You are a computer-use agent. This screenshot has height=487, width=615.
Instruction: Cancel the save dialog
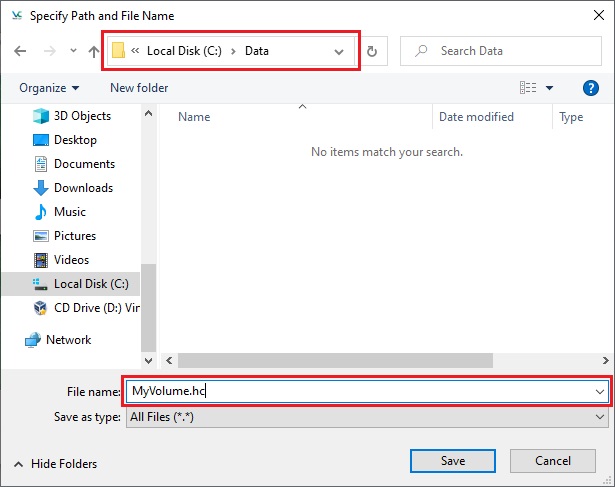553,461
